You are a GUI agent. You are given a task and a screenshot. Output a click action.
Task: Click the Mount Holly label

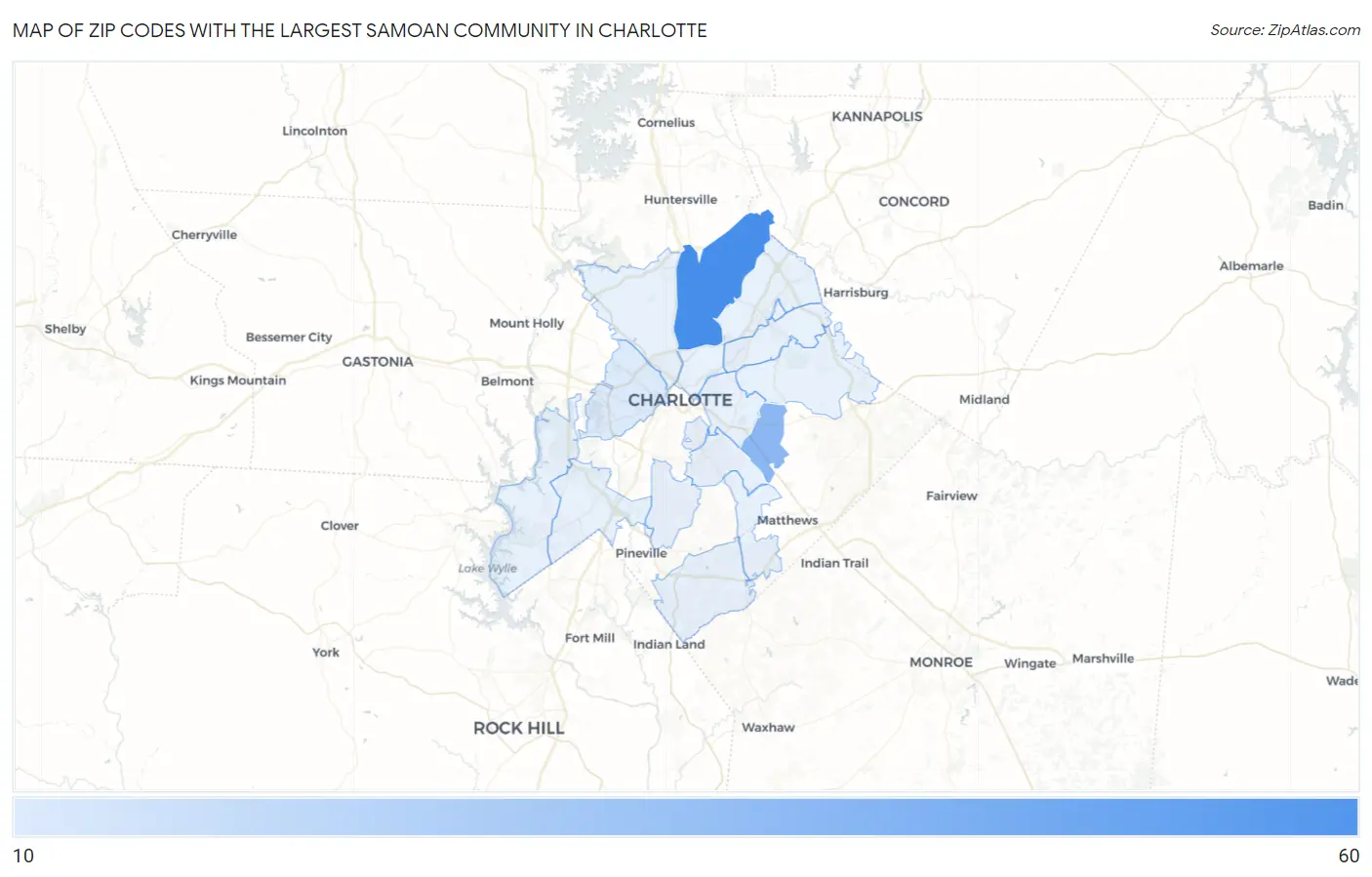pos(527,323)
